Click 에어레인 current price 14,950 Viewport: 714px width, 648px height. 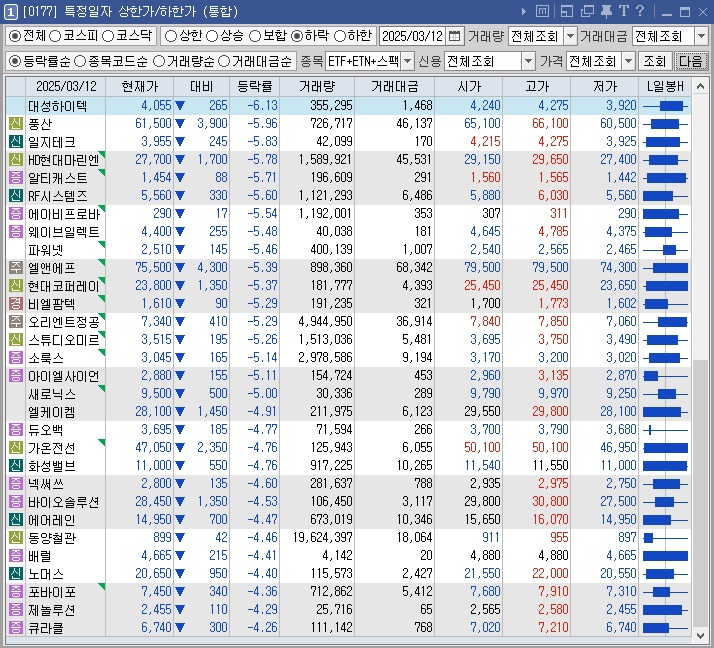[153, 520]
